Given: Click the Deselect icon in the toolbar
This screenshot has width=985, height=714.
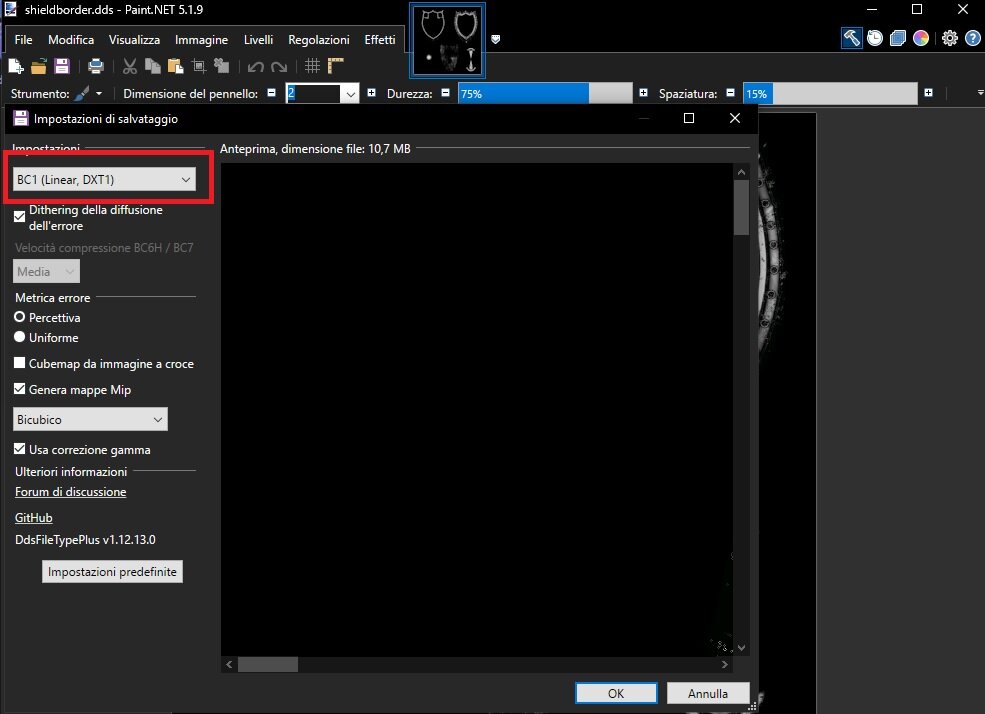Looking at the screenshot, I should click(x=221, y=66).
